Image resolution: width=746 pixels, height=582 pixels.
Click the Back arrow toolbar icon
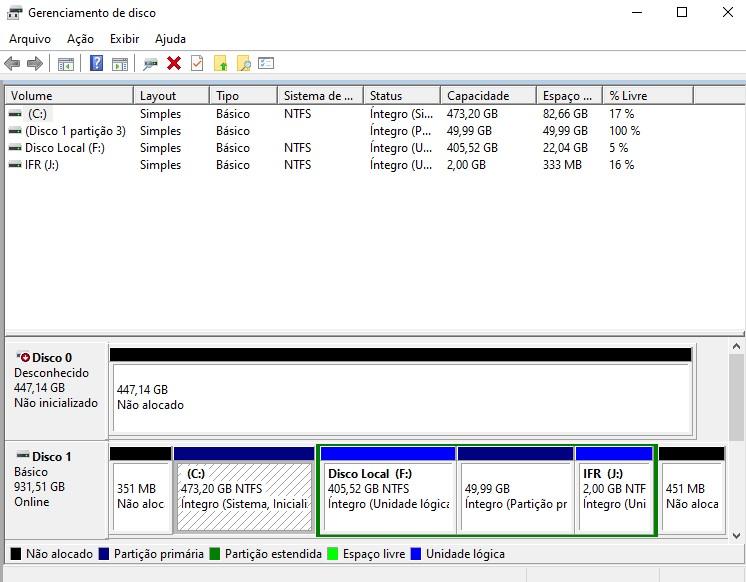pyautogui.click(x=12, y=63)
